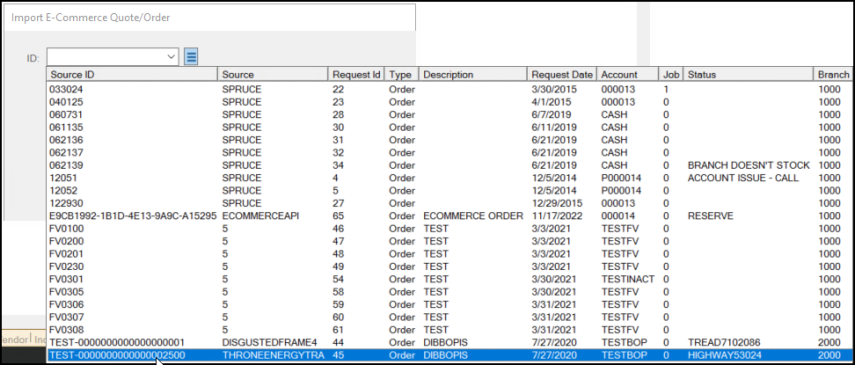Open the ID combo box dropdown arrow

(171, 56)
